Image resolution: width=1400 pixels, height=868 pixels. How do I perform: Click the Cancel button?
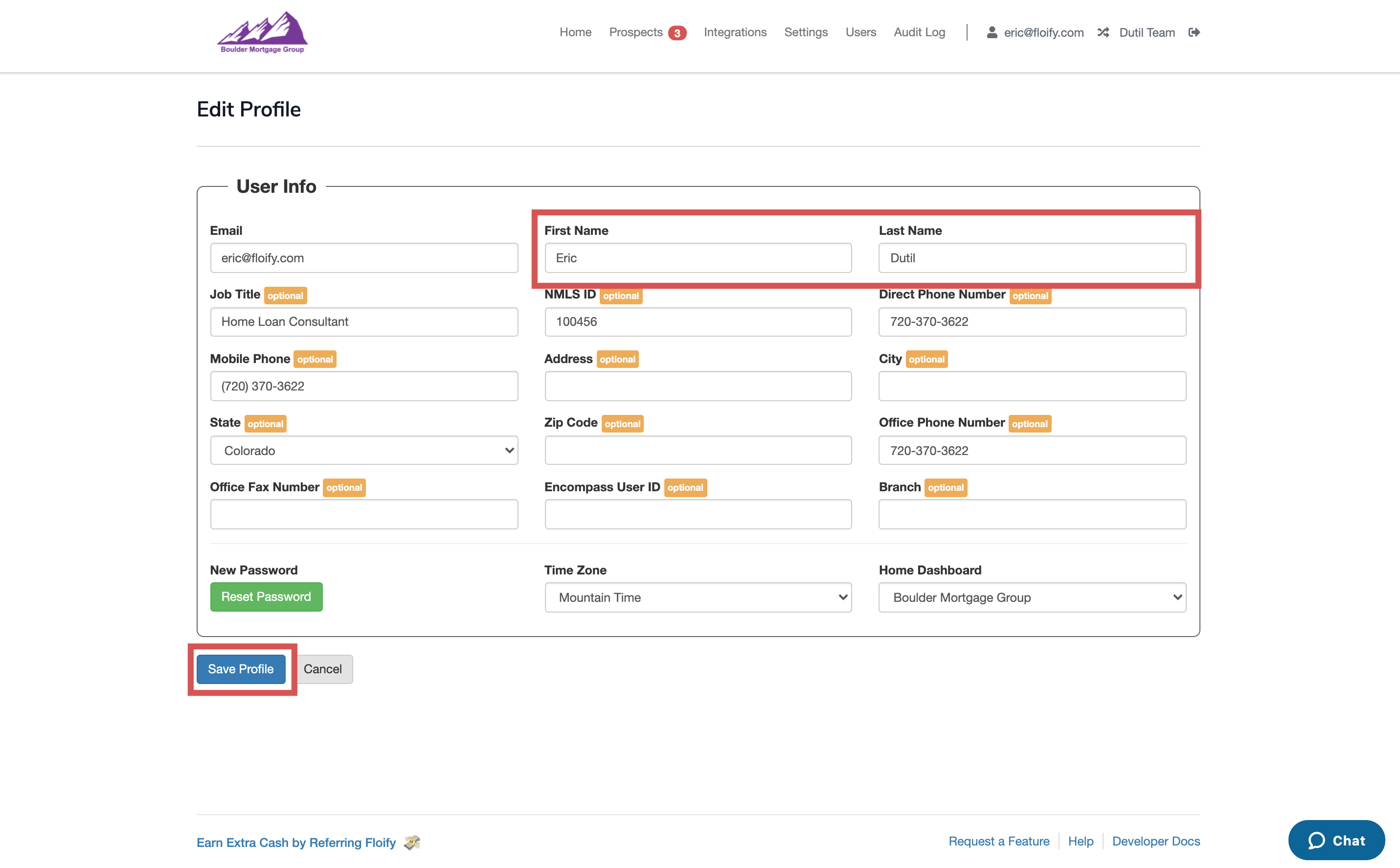point(322,669)
